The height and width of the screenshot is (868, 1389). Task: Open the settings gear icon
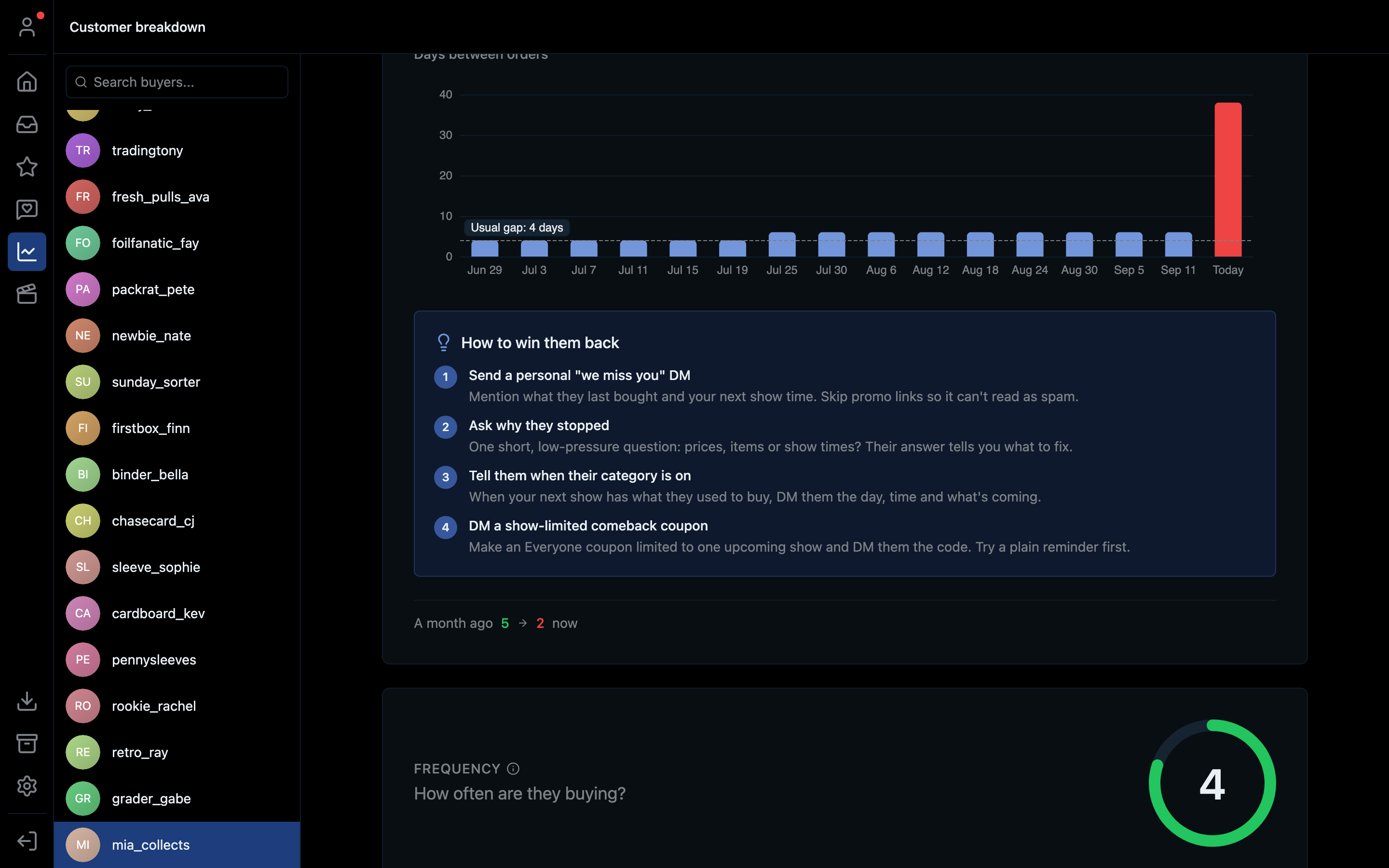27,786
